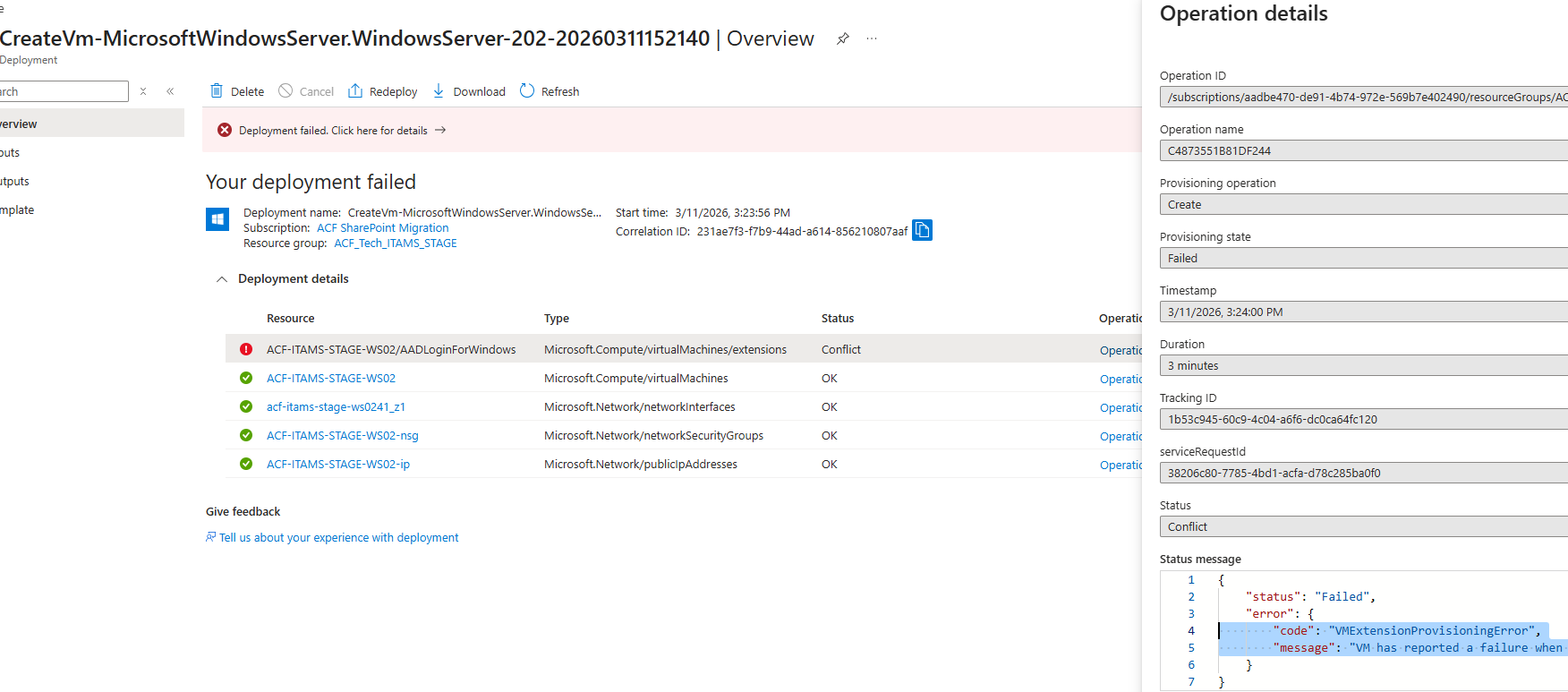Click the Redeploy upload icon
Image resolution: width=1568 pixels, height=692 pixels.
click(x=355, y=90)
